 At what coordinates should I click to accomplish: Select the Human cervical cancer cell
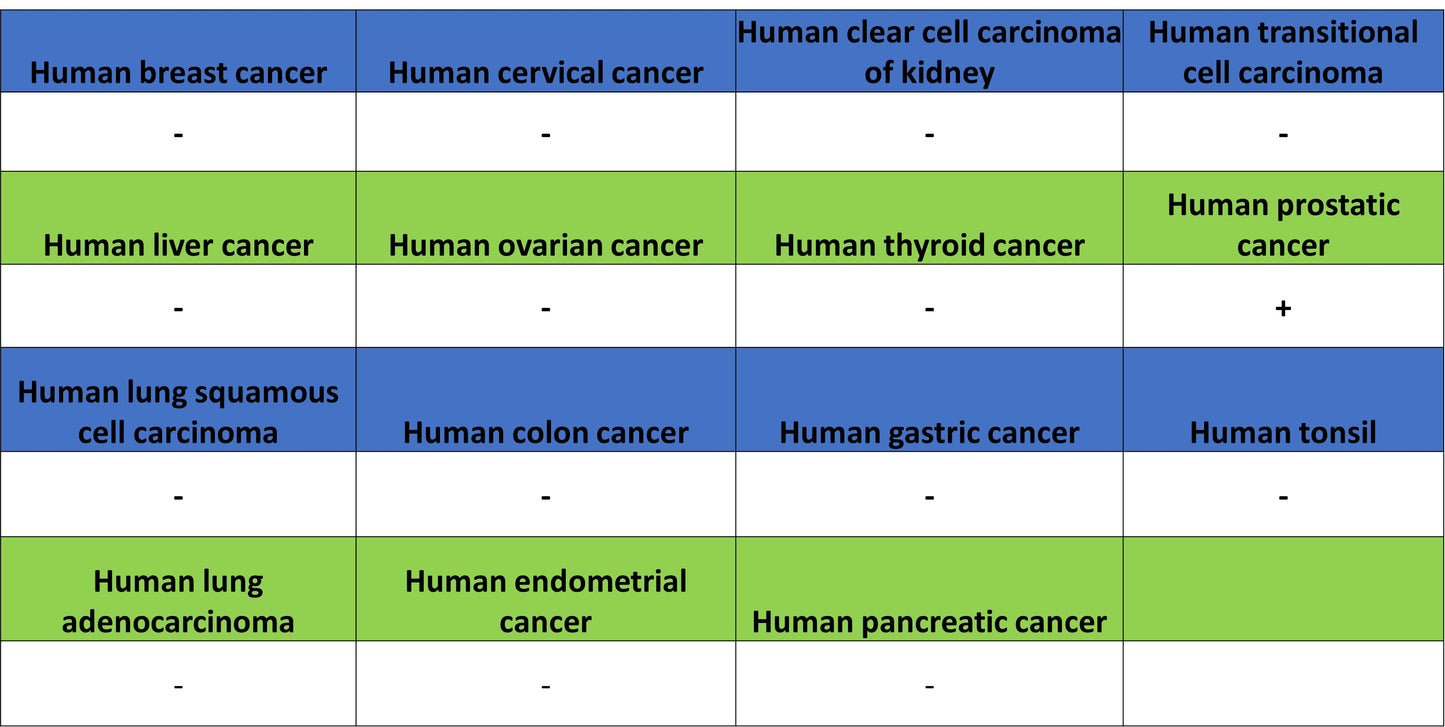546,52
